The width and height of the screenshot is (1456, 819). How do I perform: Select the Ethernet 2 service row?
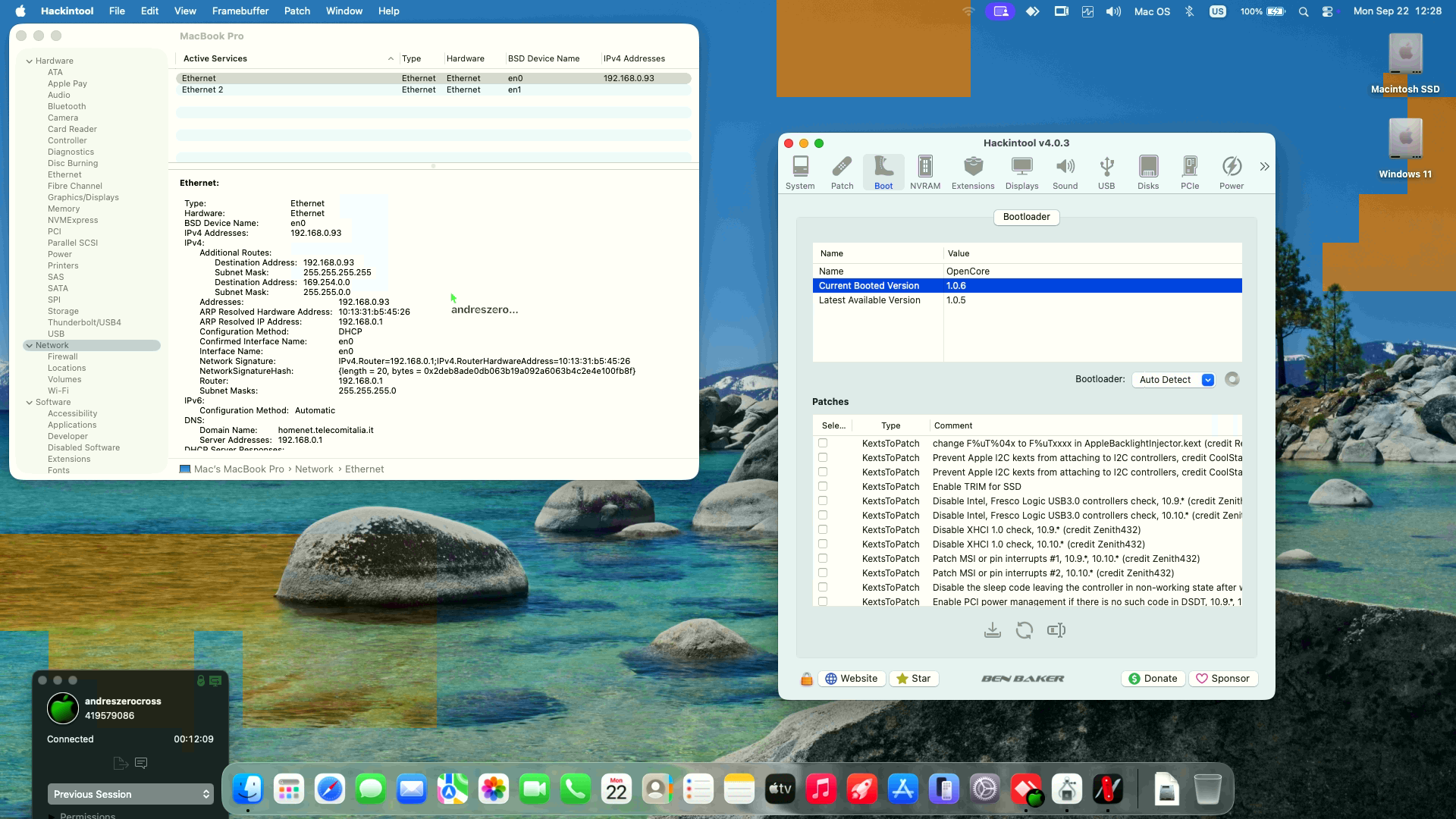pyautogui.click(x=433, y=89)
